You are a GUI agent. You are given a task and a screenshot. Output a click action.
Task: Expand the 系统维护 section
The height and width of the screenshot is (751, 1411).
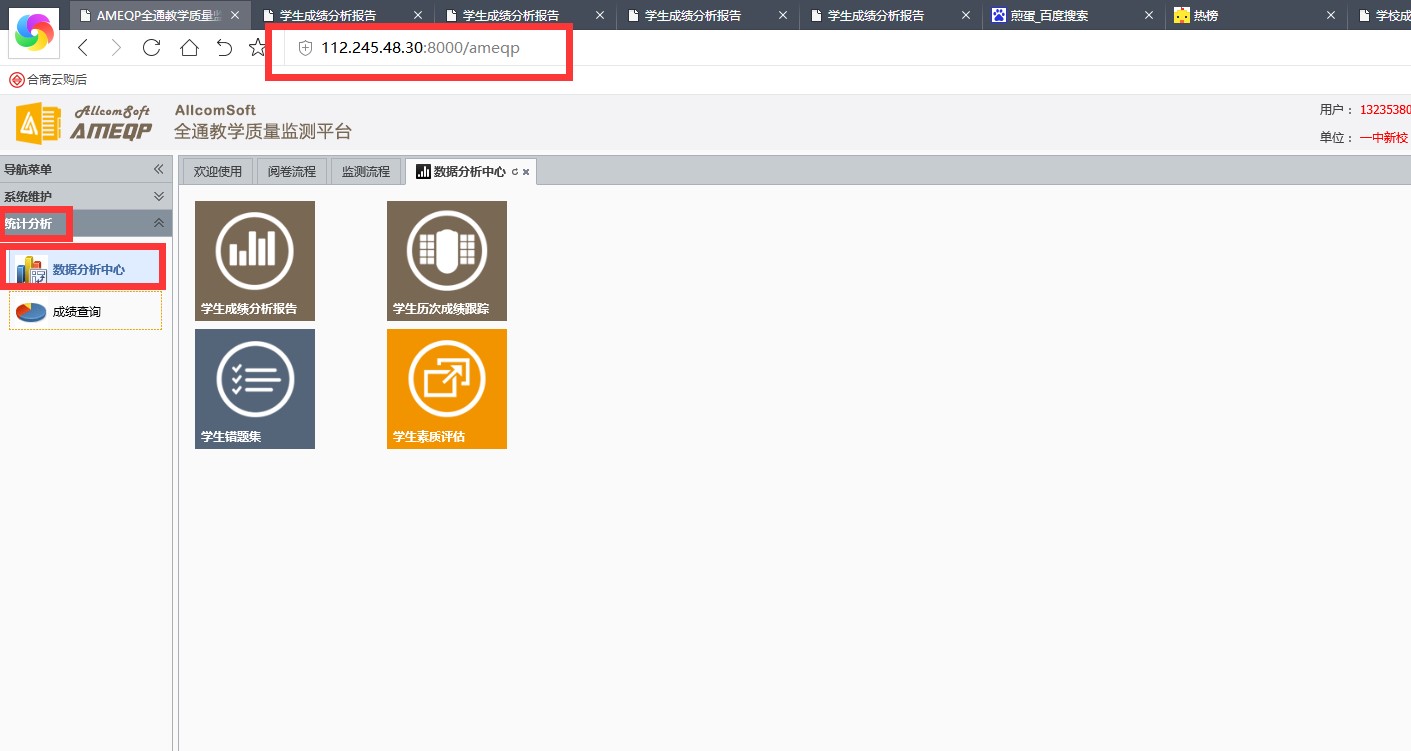[x=158, y=197]
